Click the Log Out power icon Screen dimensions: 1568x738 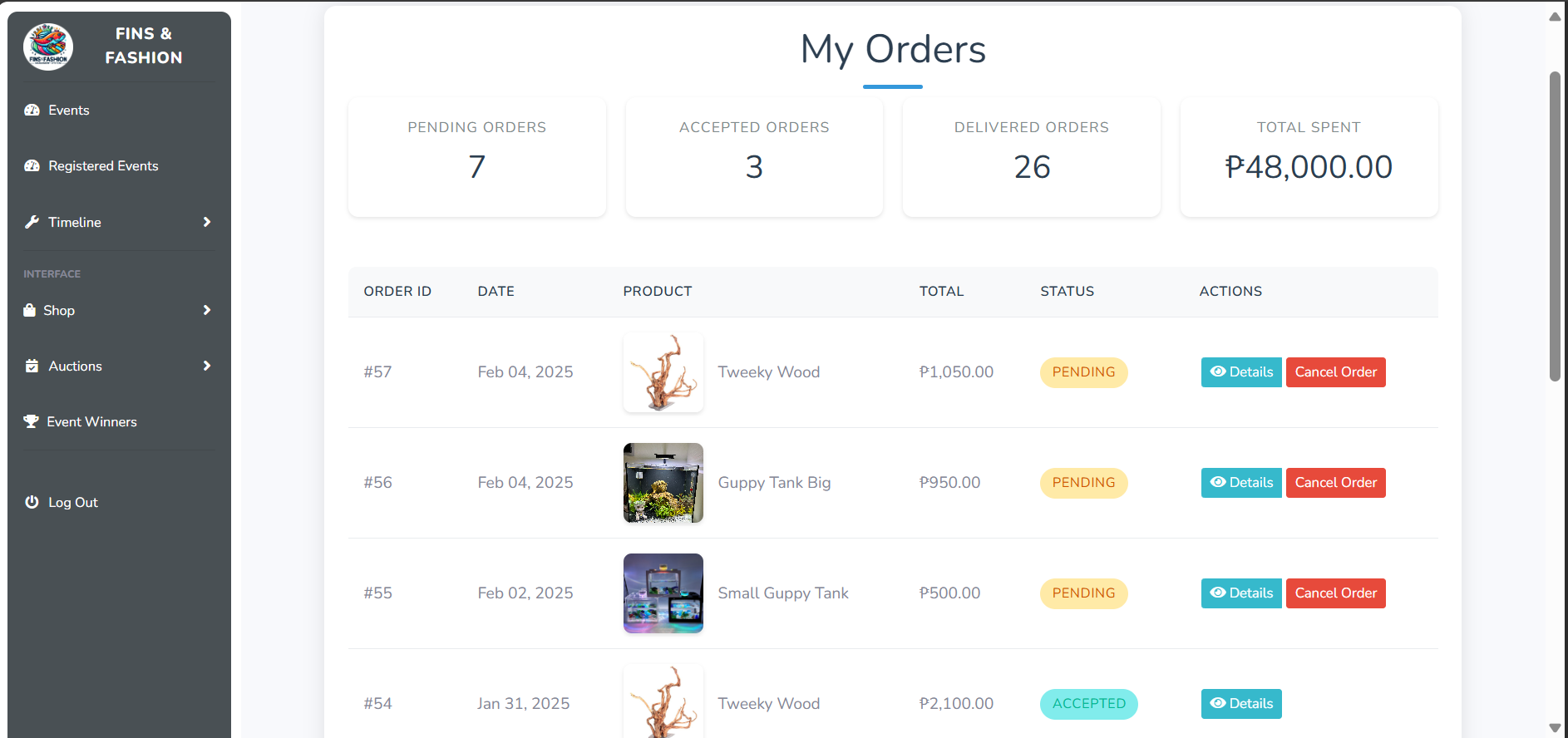coord(32,502)
